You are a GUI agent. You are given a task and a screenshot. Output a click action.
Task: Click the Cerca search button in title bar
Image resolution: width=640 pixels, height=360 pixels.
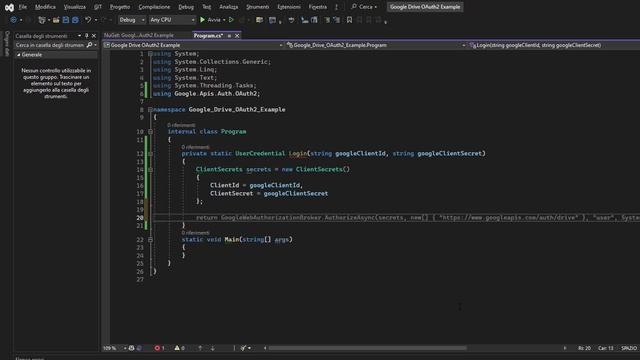pyautogui.click(x=364, y=7)
